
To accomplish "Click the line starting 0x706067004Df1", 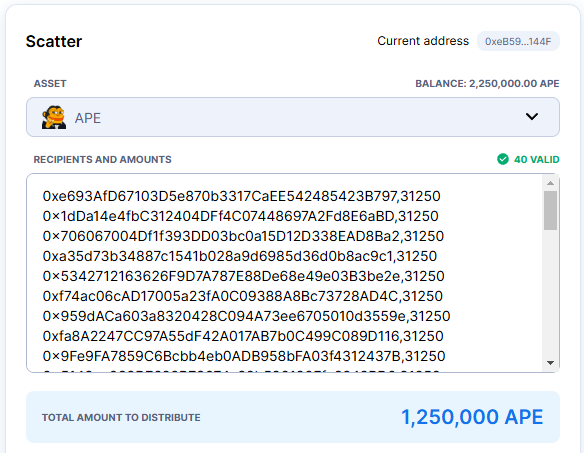I will pyautogui.click(x=243, y=236).
